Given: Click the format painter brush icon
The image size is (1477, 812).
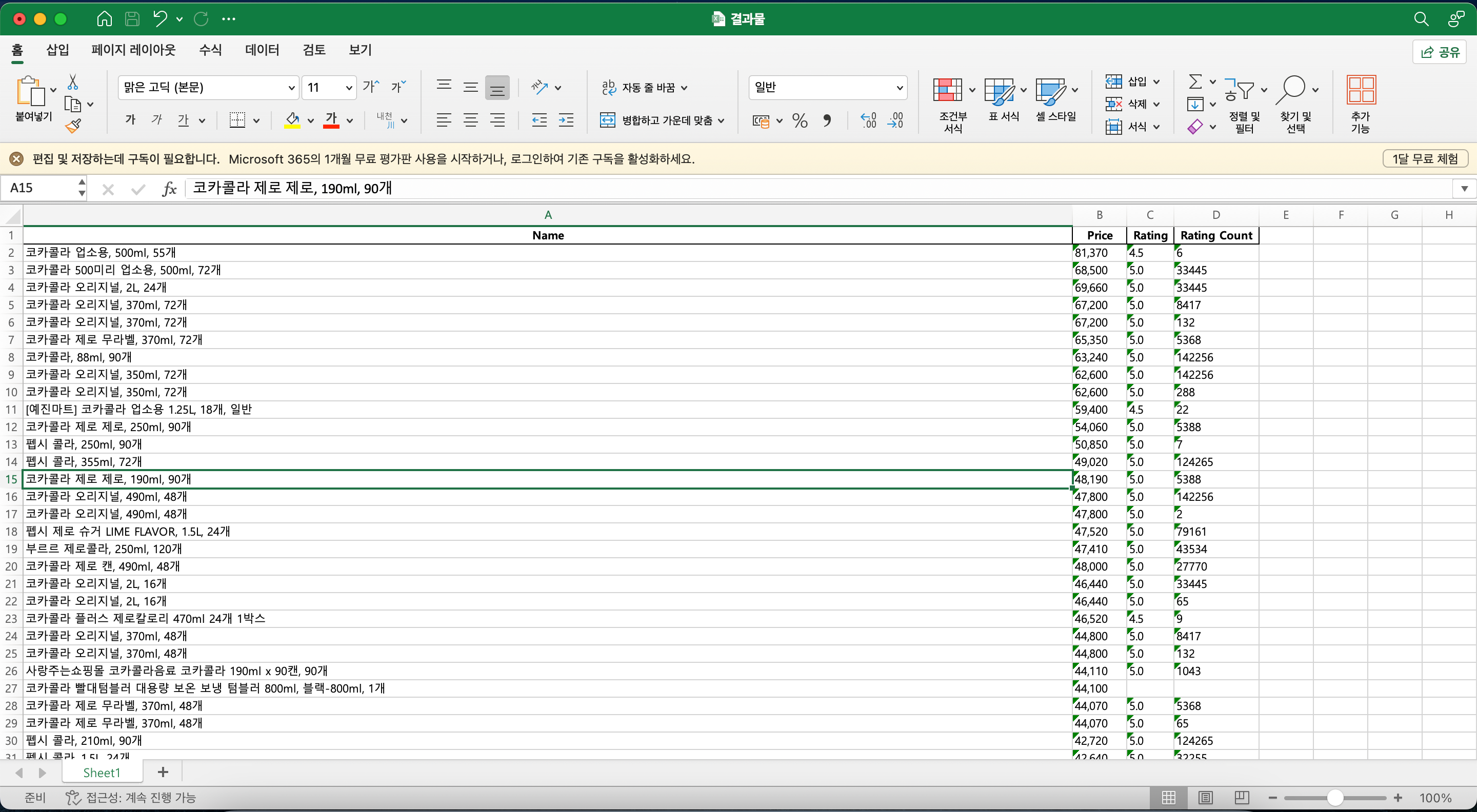Looking at the screenshot, I should (73, 126).
